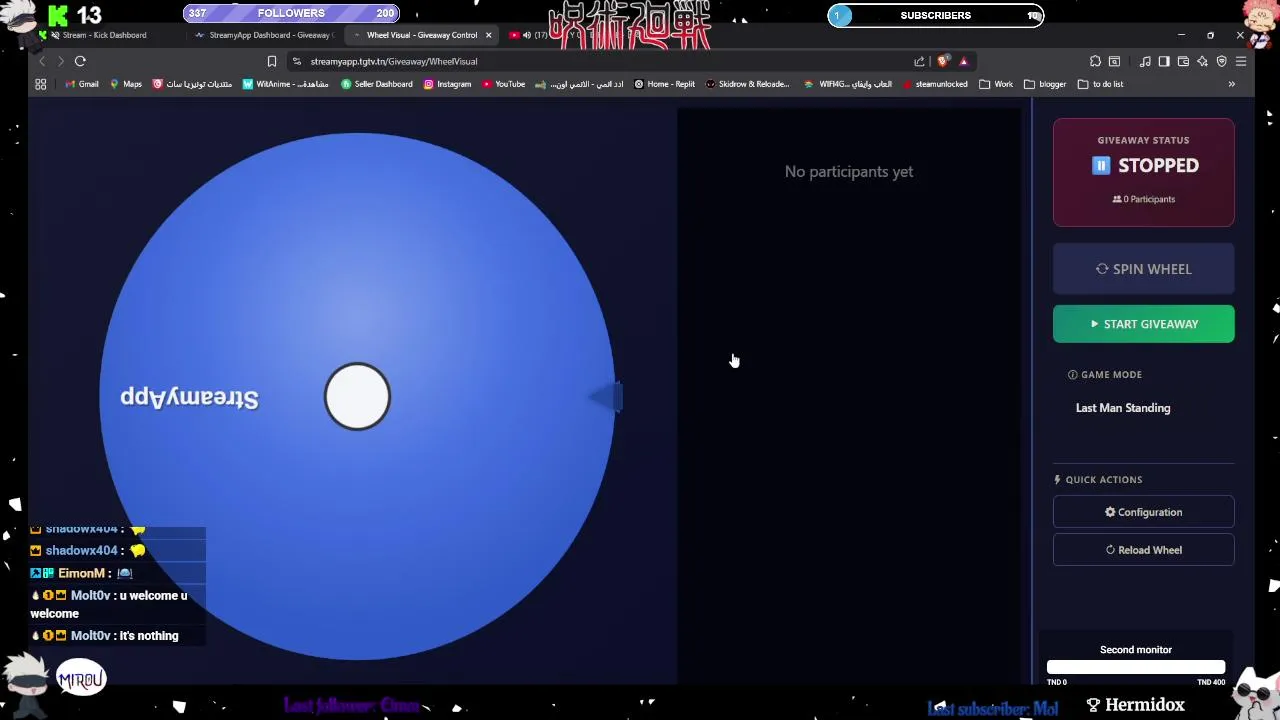Screen dimensions: 1280x720
Task: Open the apps grid icon on bookmarks bar
Action: pyautogui.click(x=41, y=84)
